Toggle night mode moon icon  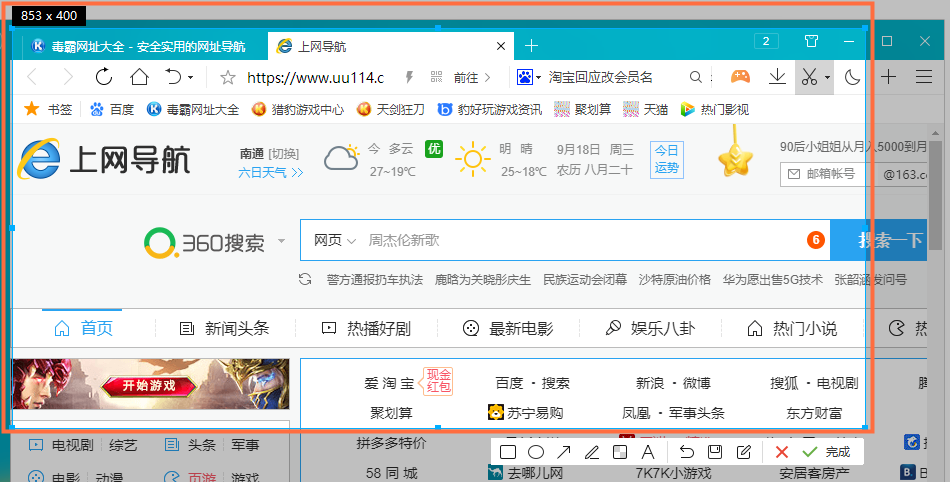[853, 77]
